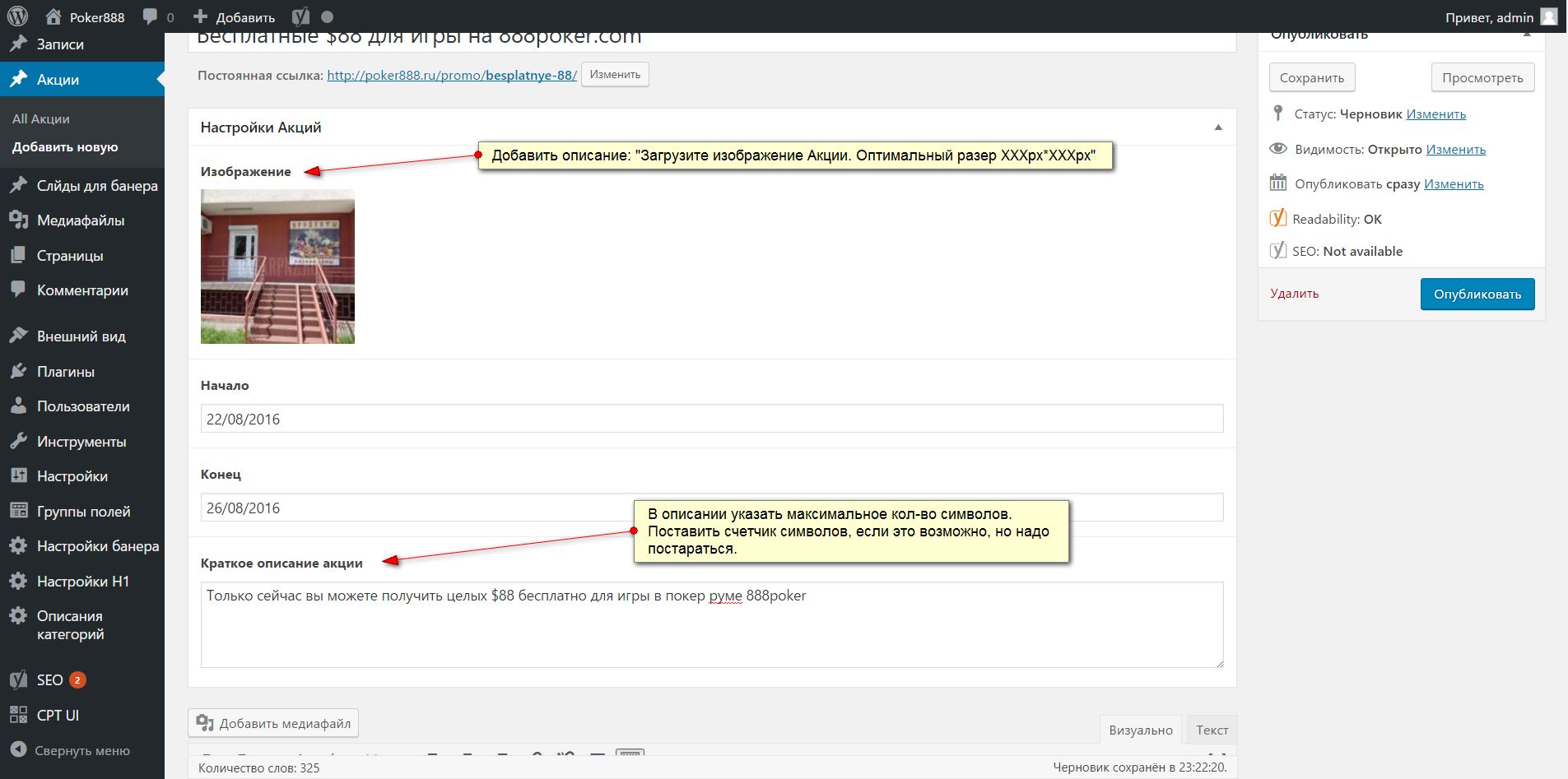Image resolution: width=1568 pixels, height=779 pixels.
Task: Click the uploaded Изображение thumbnail
Action: 277,266
